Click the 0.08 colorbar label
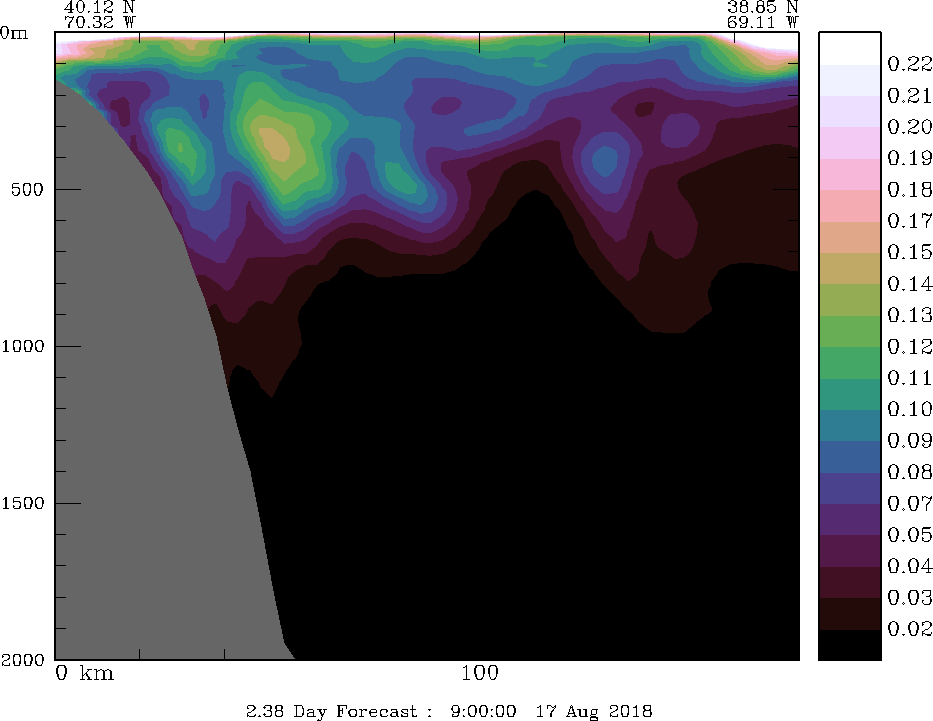Viewport: 933px width, 721px height. coord(910,472)
